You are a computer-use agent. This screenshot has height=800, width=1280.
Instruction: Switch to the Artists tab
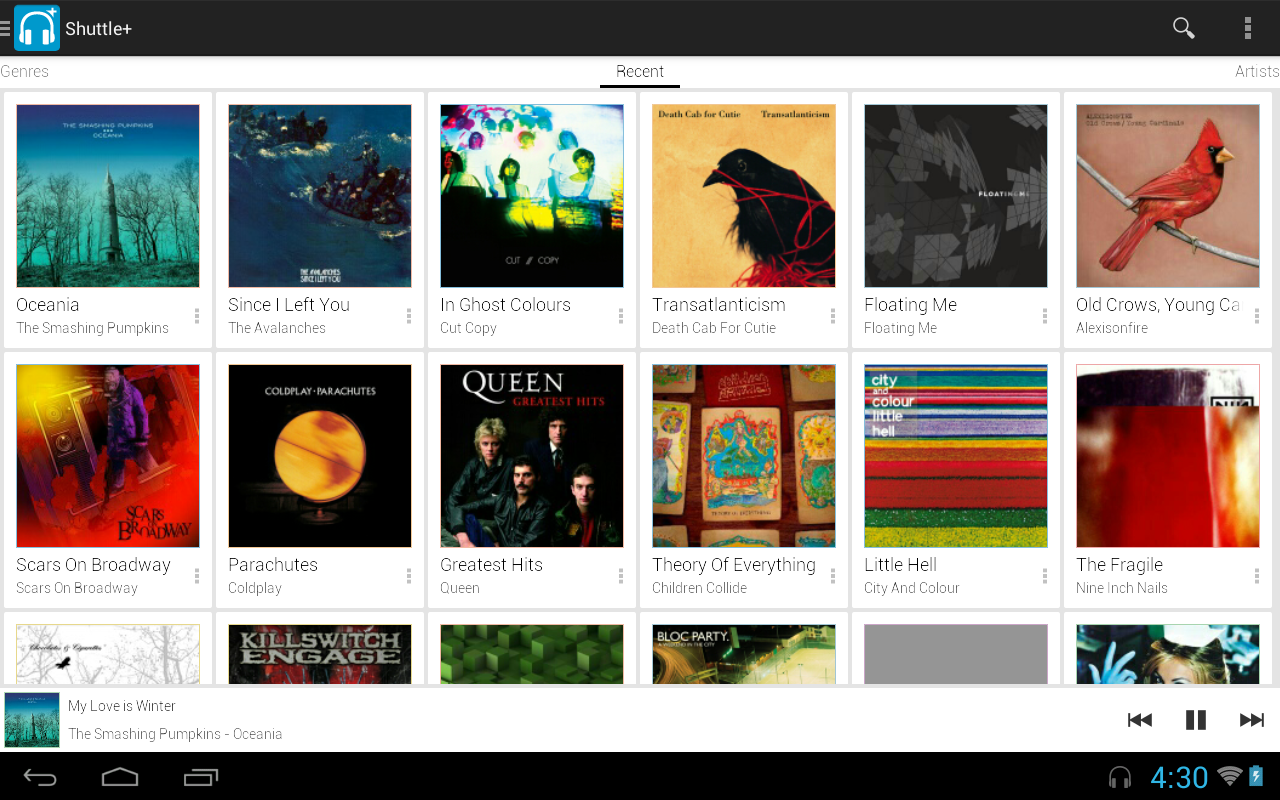[x=1256, y=71]
